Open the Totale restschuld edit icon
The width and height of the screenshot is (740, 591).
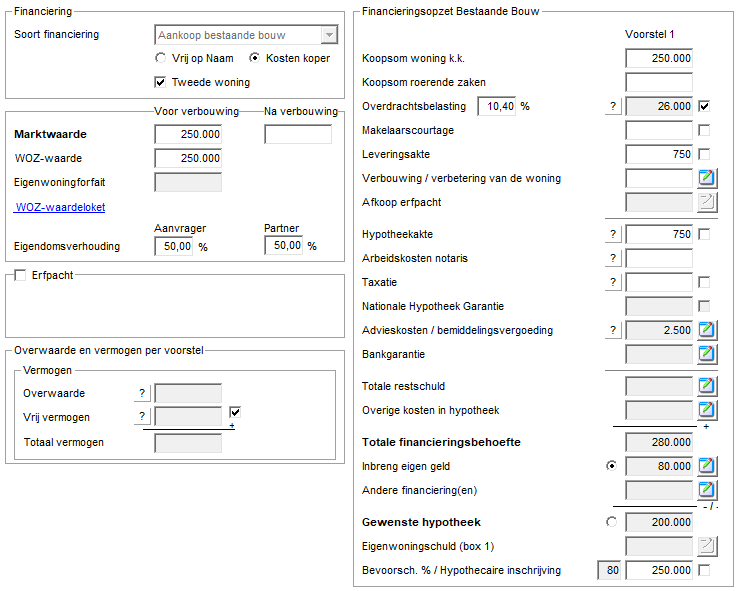coord(707,386)
